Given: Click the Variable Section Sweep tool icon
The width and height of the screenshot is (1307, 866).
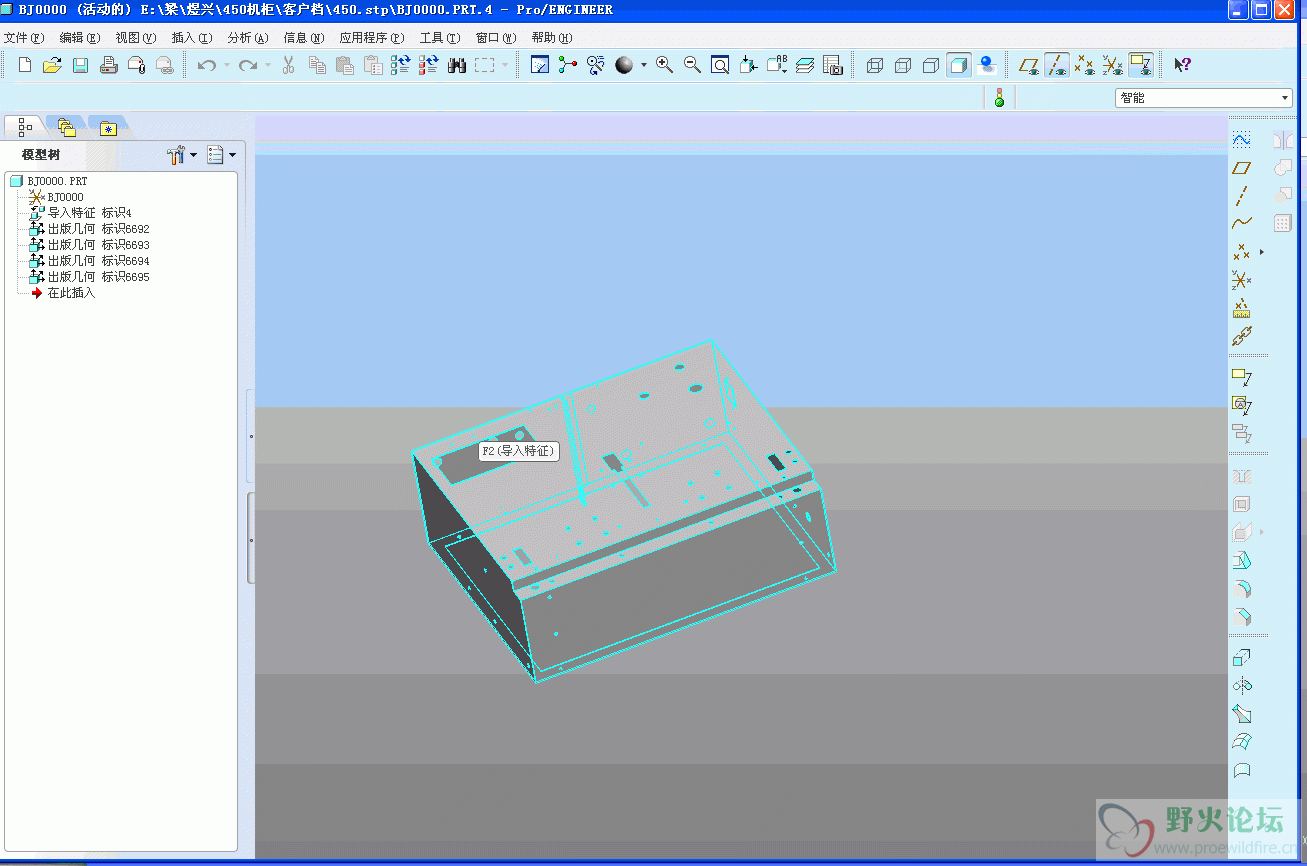Looking at the screenshot, I should click(1241, 715).
